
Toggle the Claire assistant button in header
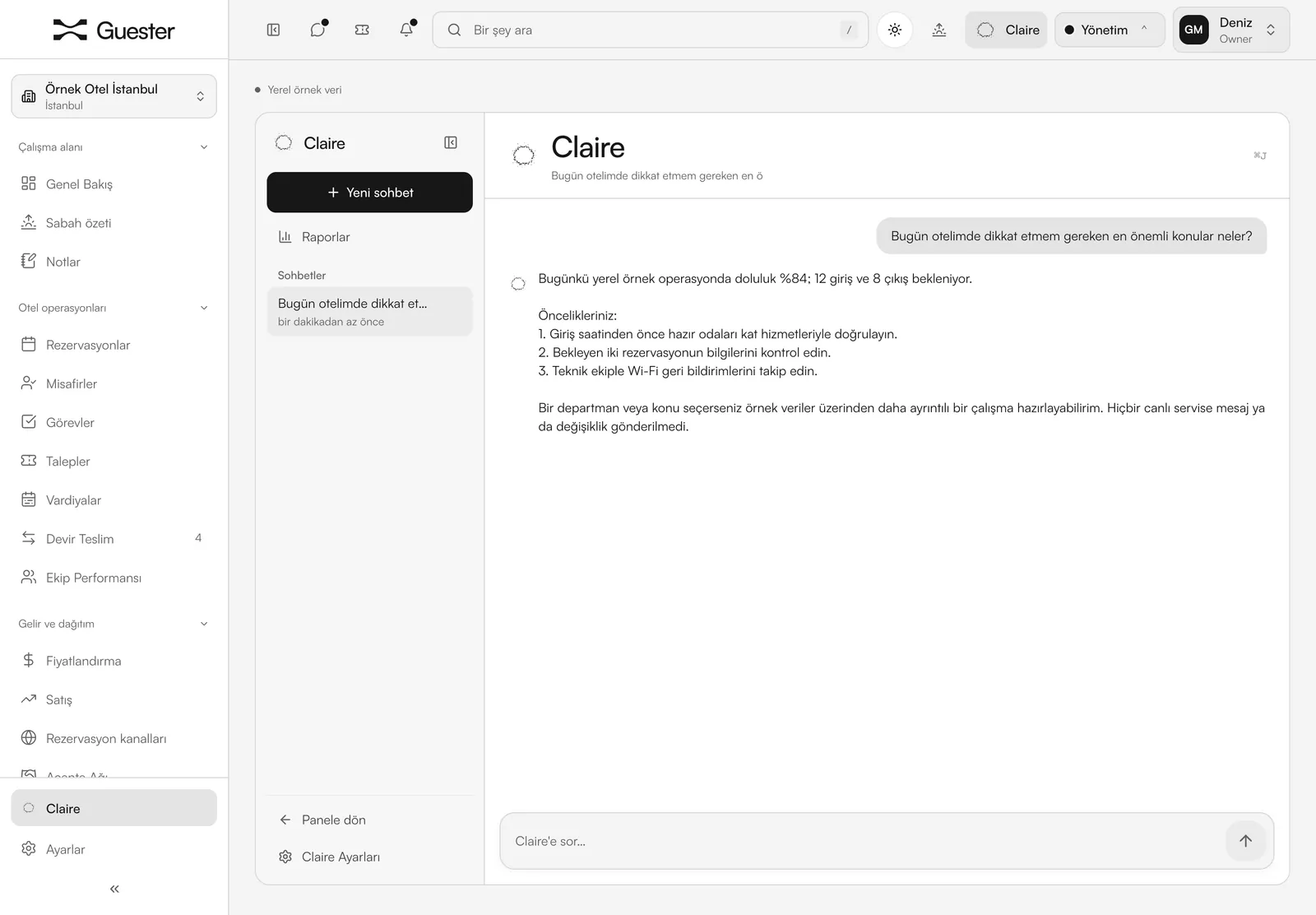pos(1006,30)
